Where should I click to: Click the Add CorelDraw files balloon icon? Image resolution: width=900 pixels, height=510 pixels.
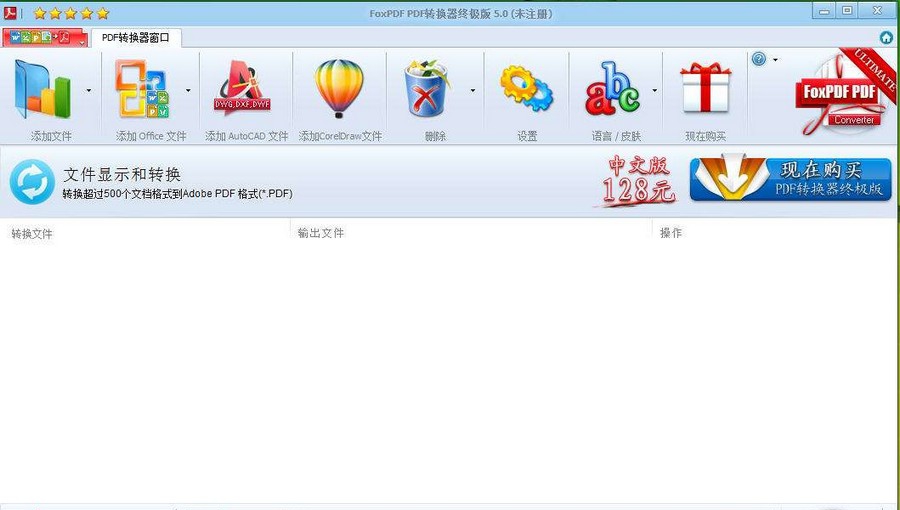coord(339,89)
